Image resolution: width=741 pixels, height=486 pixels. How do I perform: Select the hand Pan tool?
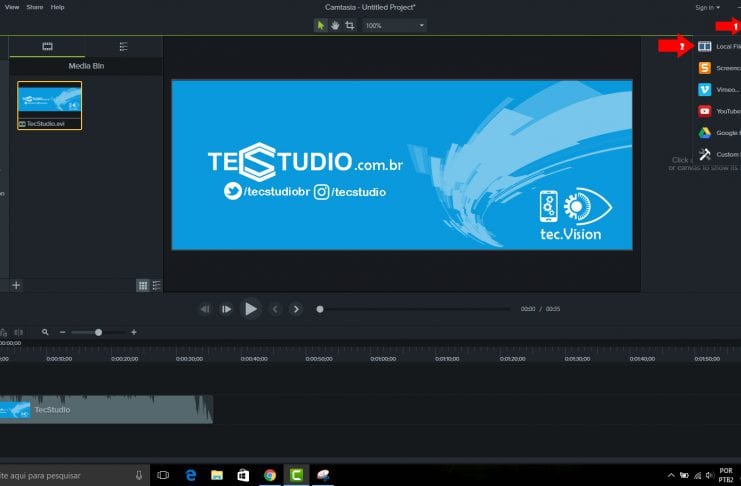(335, 26)
